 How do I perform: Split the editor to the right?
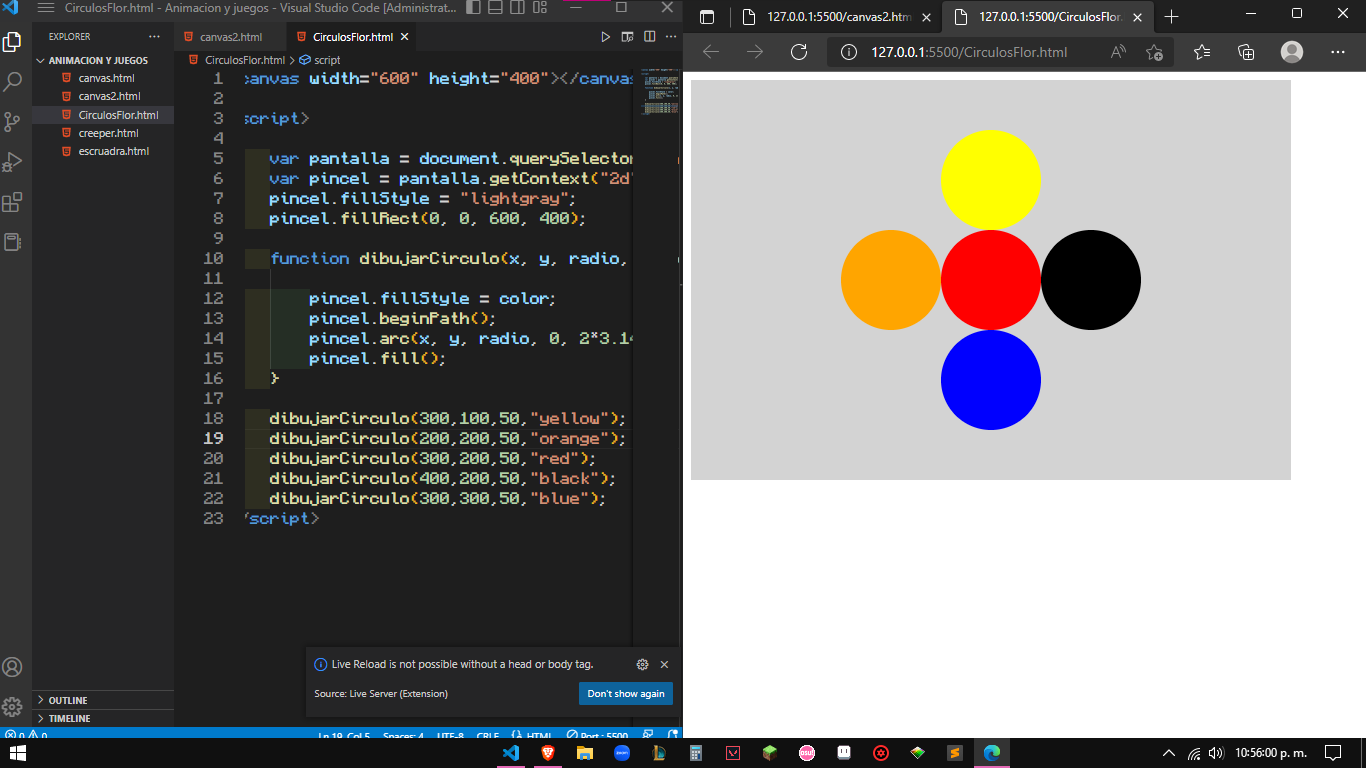[649, 37]
